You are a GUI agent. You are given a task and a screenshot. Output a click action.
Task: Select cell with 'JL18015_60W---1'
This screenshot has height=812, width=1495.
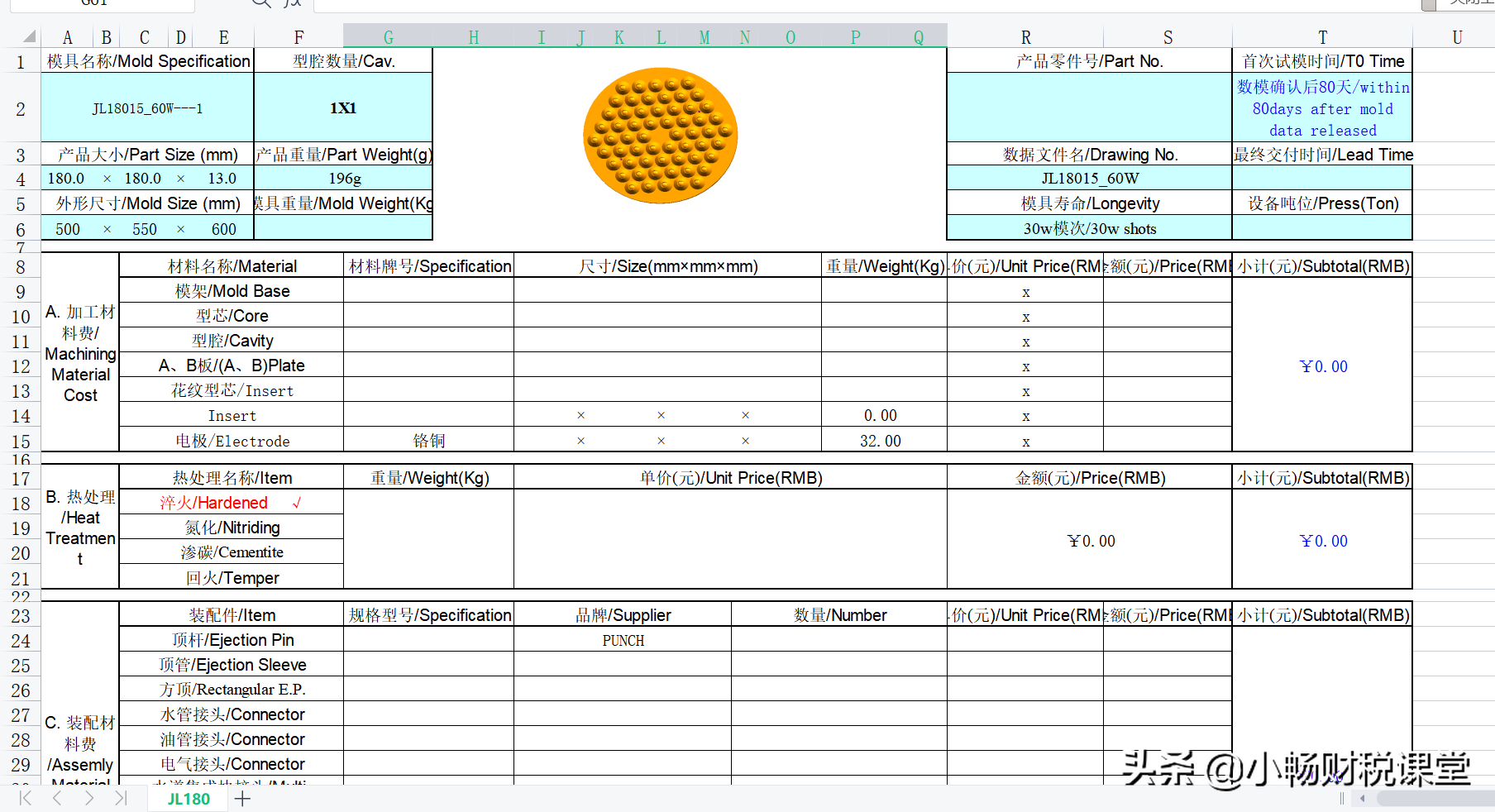(x=147, y=108)
